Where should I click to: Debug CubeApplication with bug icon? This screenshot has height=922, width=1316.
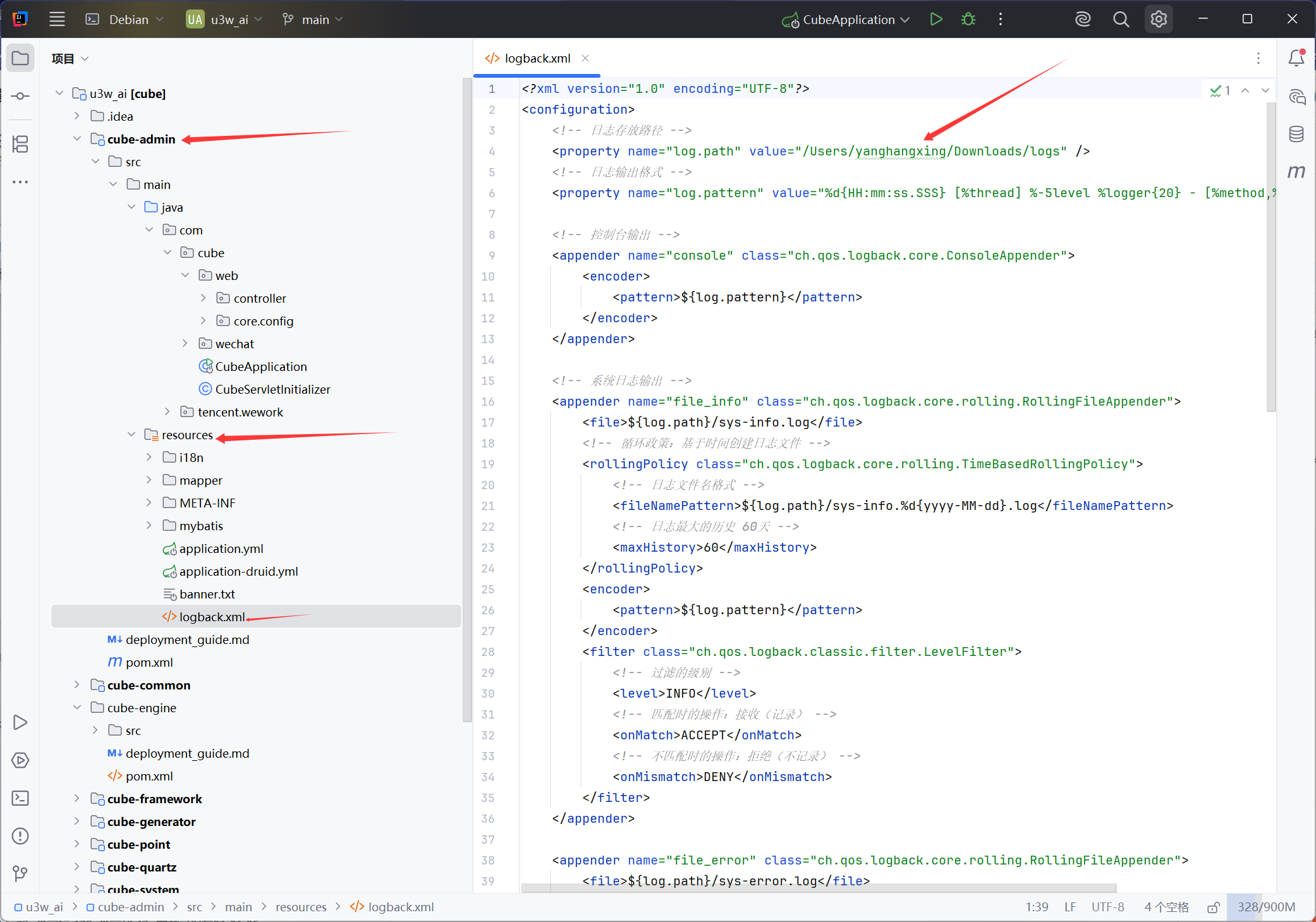pyautogui.click(x=968, y=20)
